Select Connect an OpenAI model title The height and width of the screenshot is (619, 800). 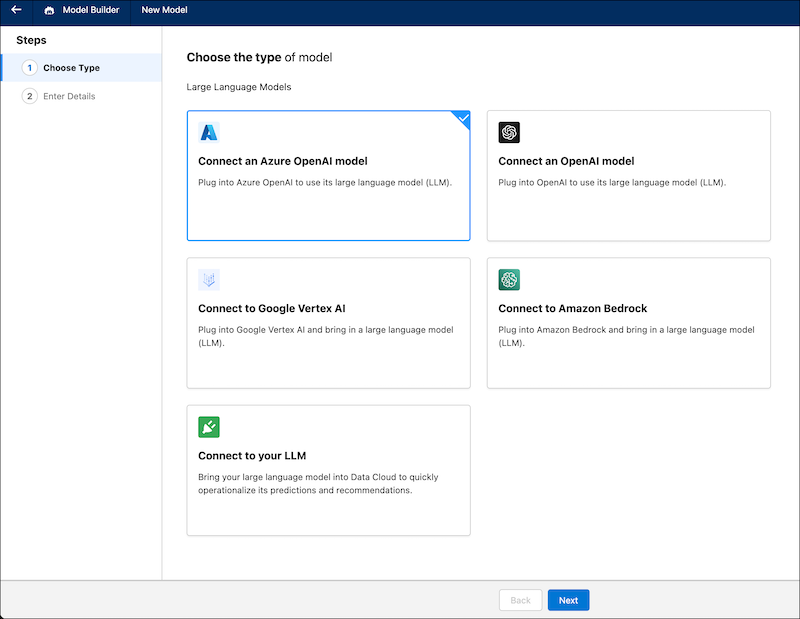tap(566, 161)
